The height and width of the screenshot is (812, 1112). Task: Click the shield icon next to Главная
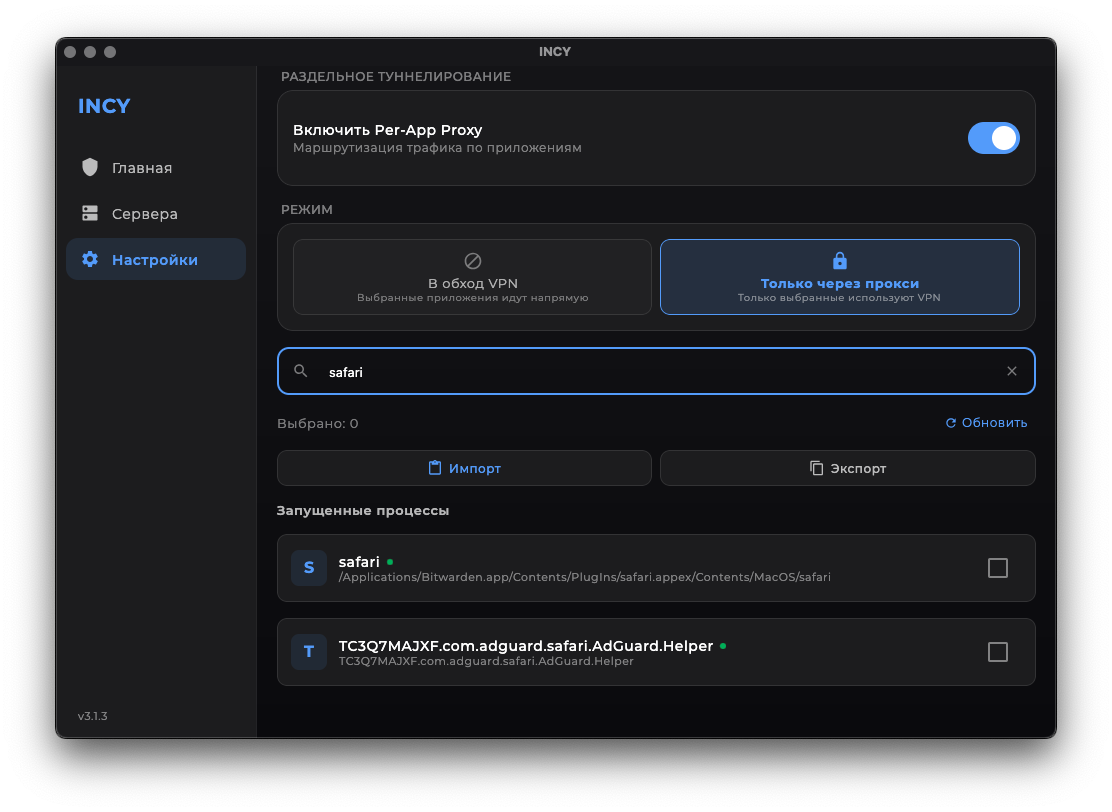(90, 167)
